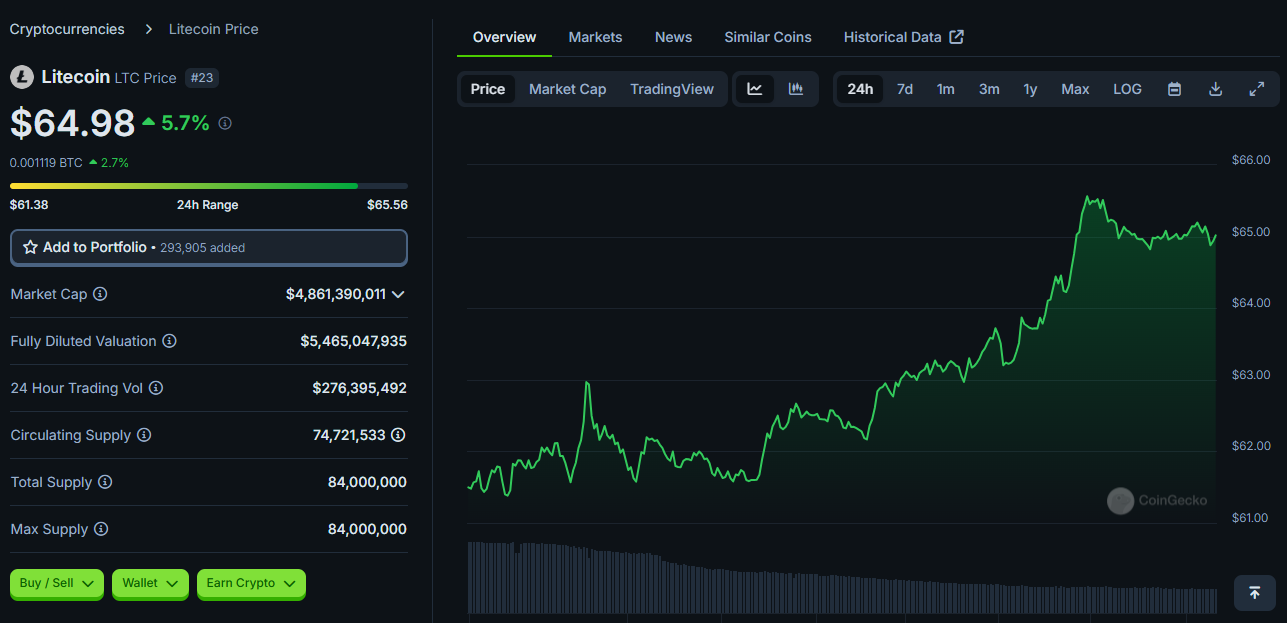Click external link icon beside Historical Data
This screenshot has width=1287, height=623.
(x=956, y=37)
